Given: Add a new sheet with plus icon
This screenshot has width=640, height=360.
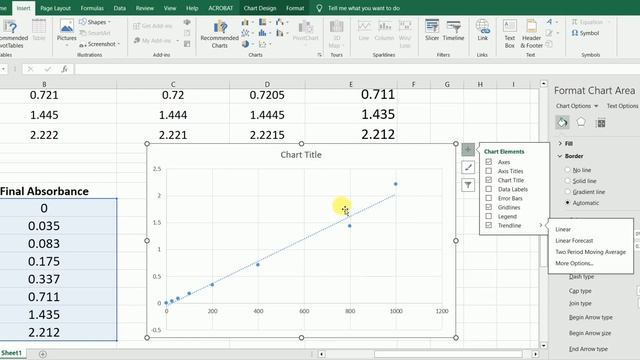Looking at the screenshot, I should click(43, 354).
